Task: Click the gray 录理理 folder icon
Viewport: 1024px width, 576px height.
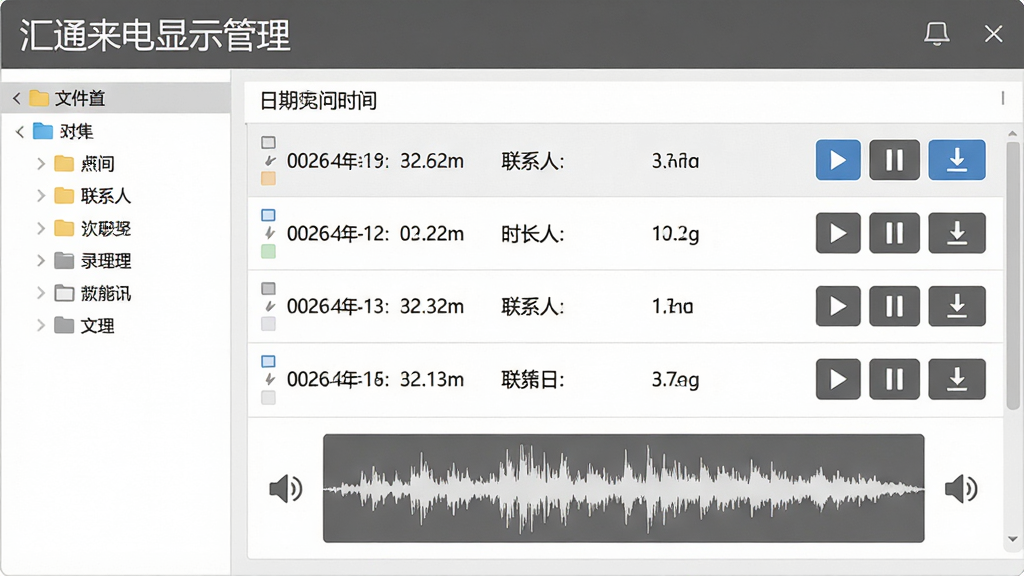Action: [64, 261]
